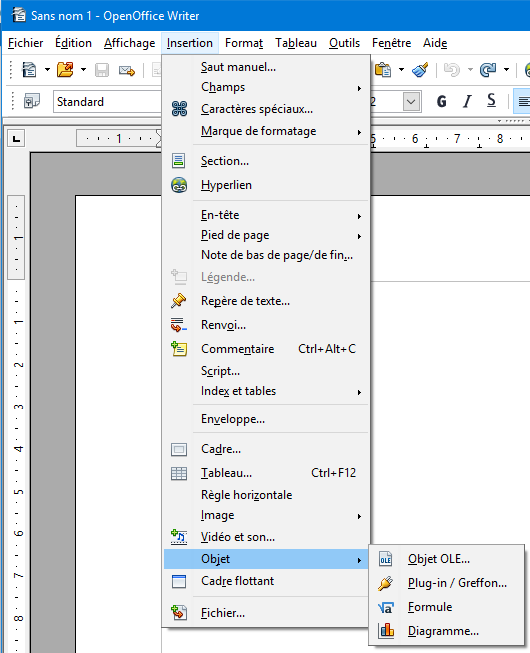
Task: Click the Open folder toolbar icon
Action: pyautogui.click(x=65, y=70)
